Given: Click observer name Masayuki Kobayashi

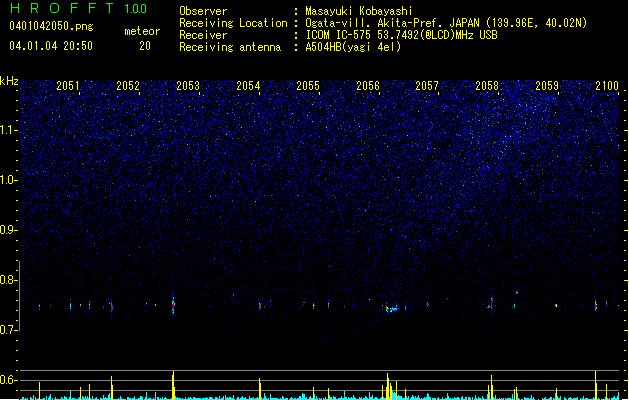Looking at the screenshot, I should tap(359, 11).
